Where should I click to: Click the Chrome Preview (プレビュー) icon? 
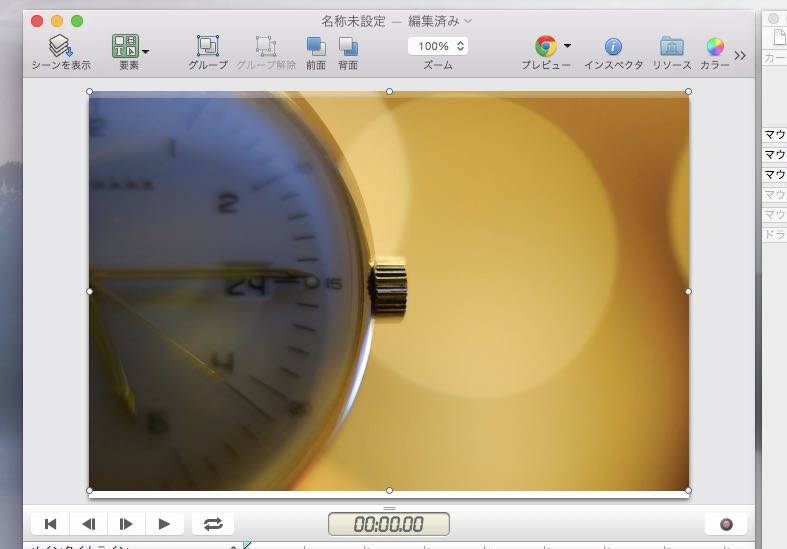click(546, 46)
